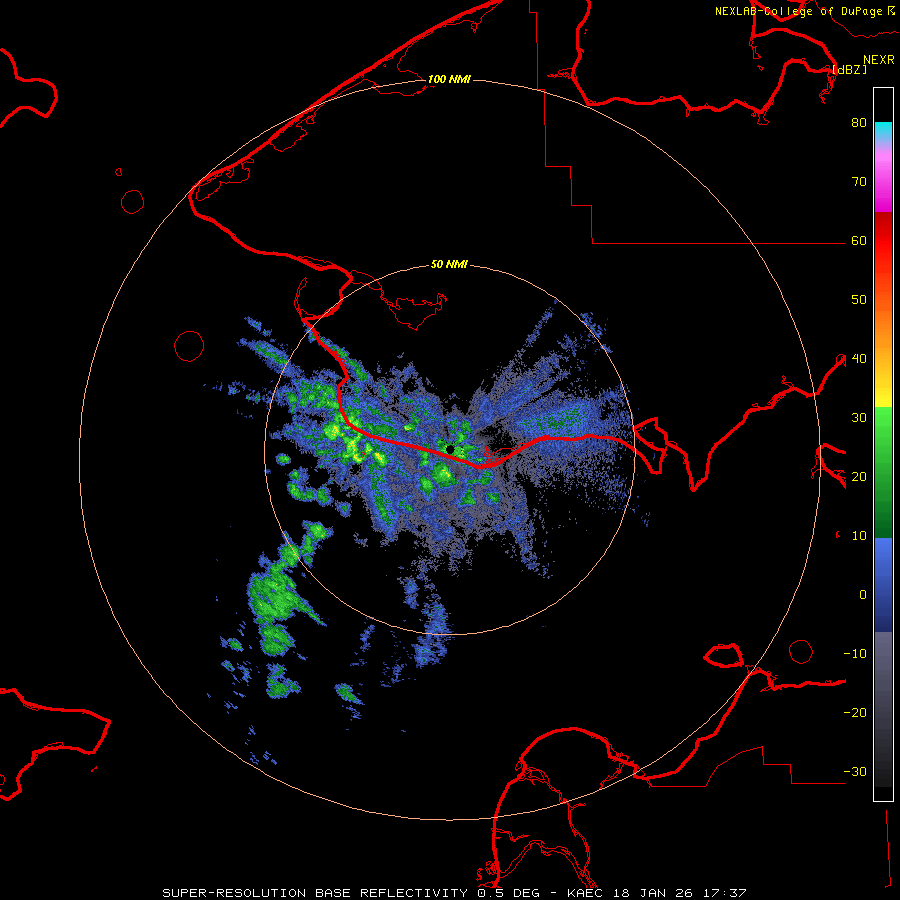Select the 0 value on the dBZ scale

863,595
